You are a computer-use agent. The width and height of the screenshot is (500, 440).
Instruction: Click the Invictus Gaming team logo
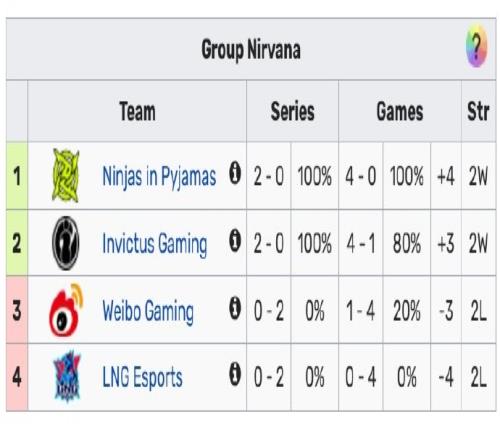click(66, 243)
